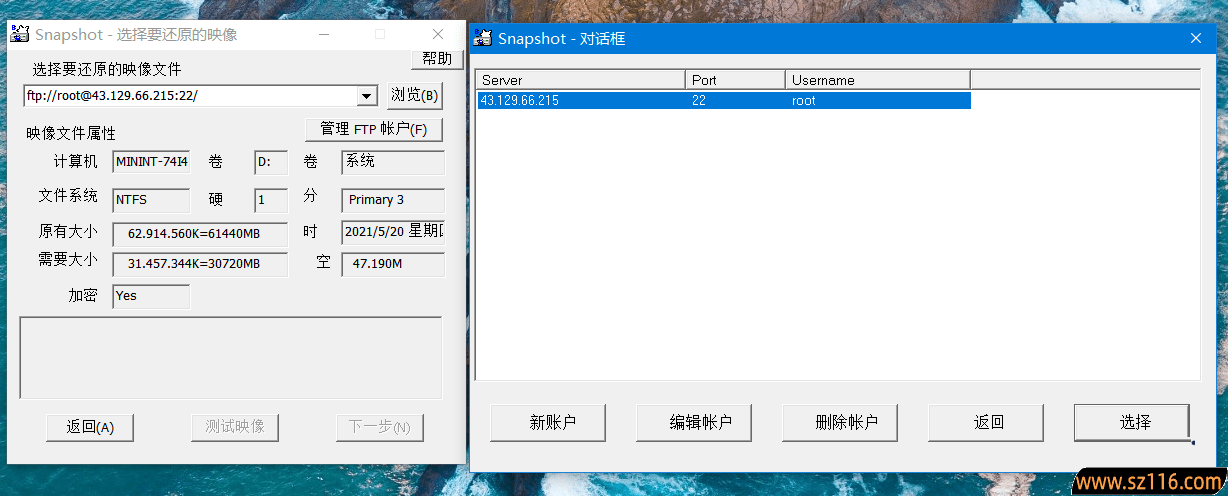Sort accounts by the Server column header
The height and width of the screenshot is (496, 1228).
pyautogui.click(x=580, y=80)
